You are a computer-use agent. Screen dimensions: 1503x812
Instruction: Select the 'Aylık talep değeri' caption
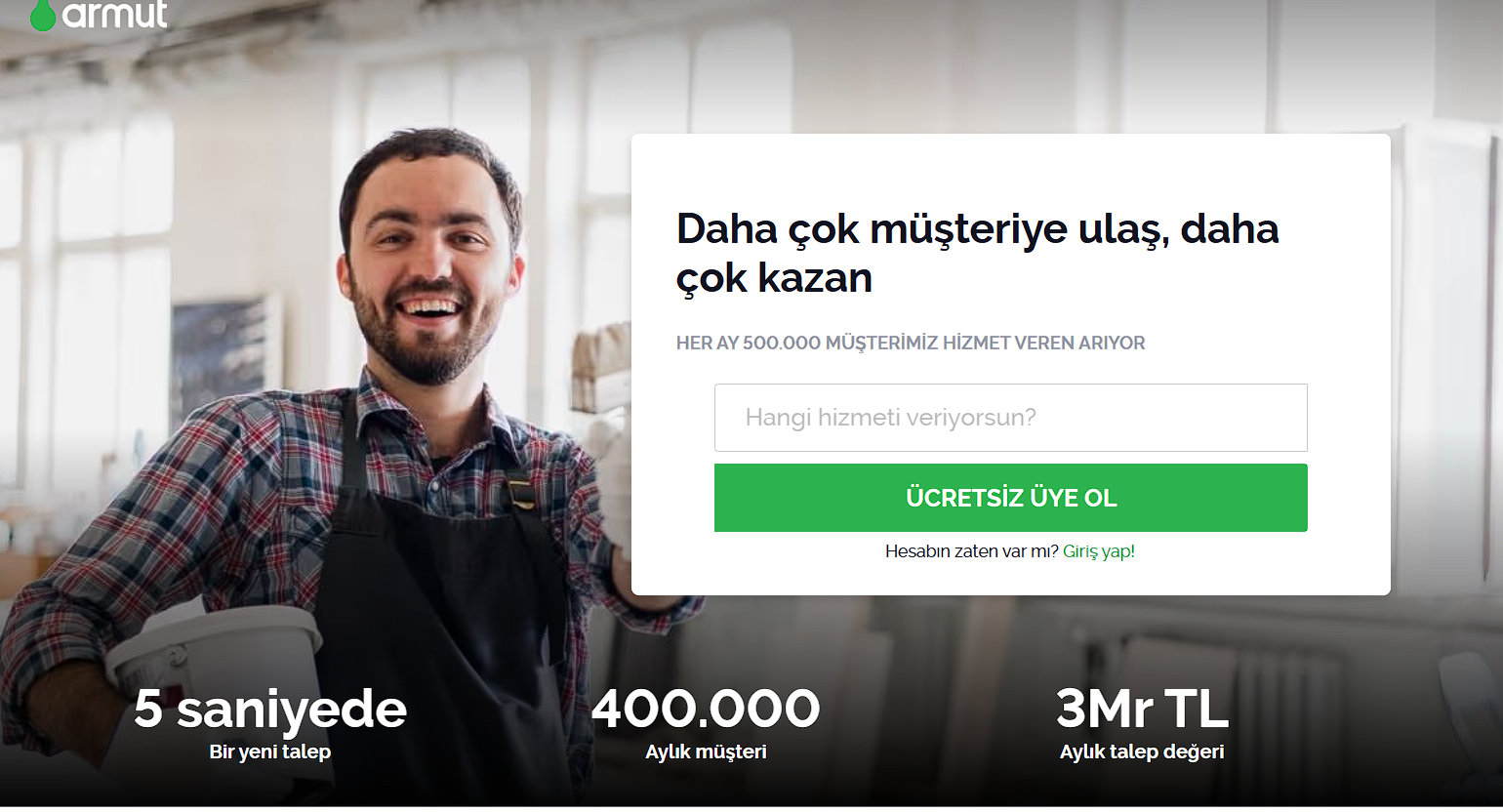pos(1142,751)
